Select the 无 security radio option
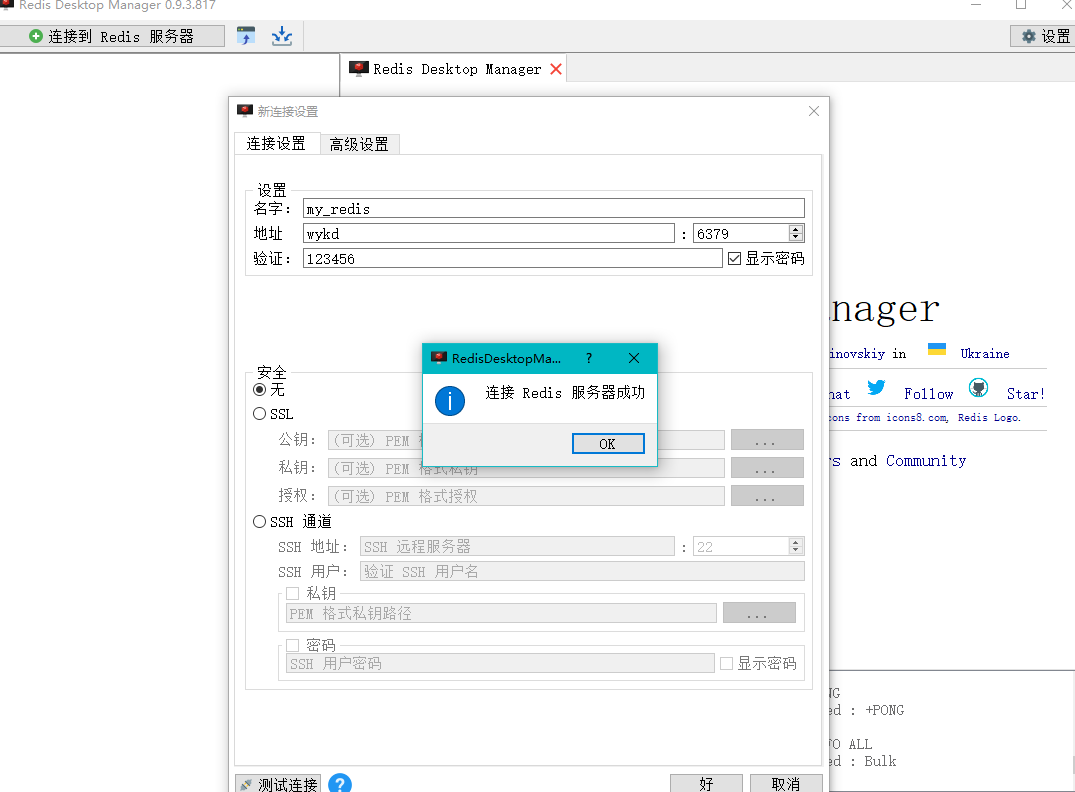1075x792 pixels. [x=260, y=389]
